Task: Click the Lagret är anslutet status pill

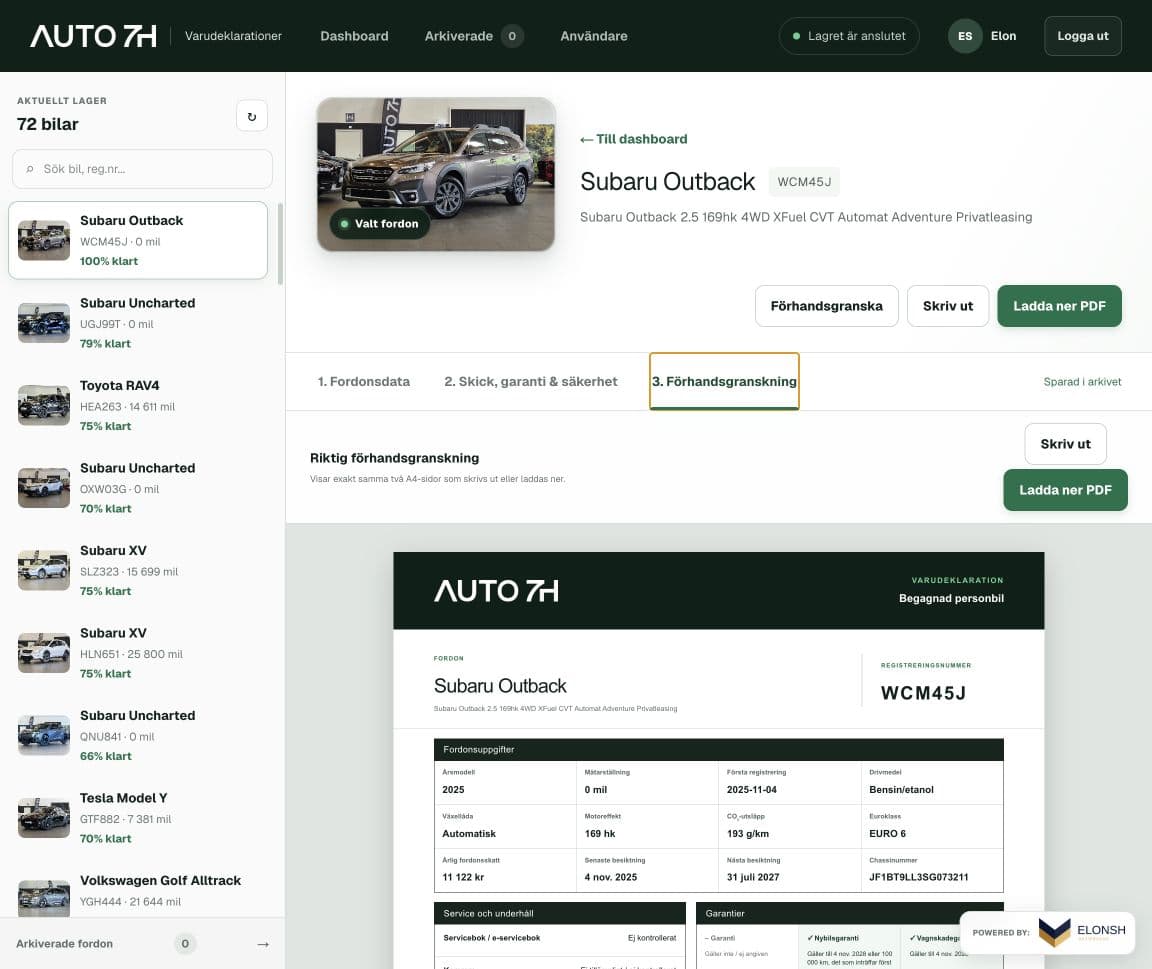Action: (849, 36)
